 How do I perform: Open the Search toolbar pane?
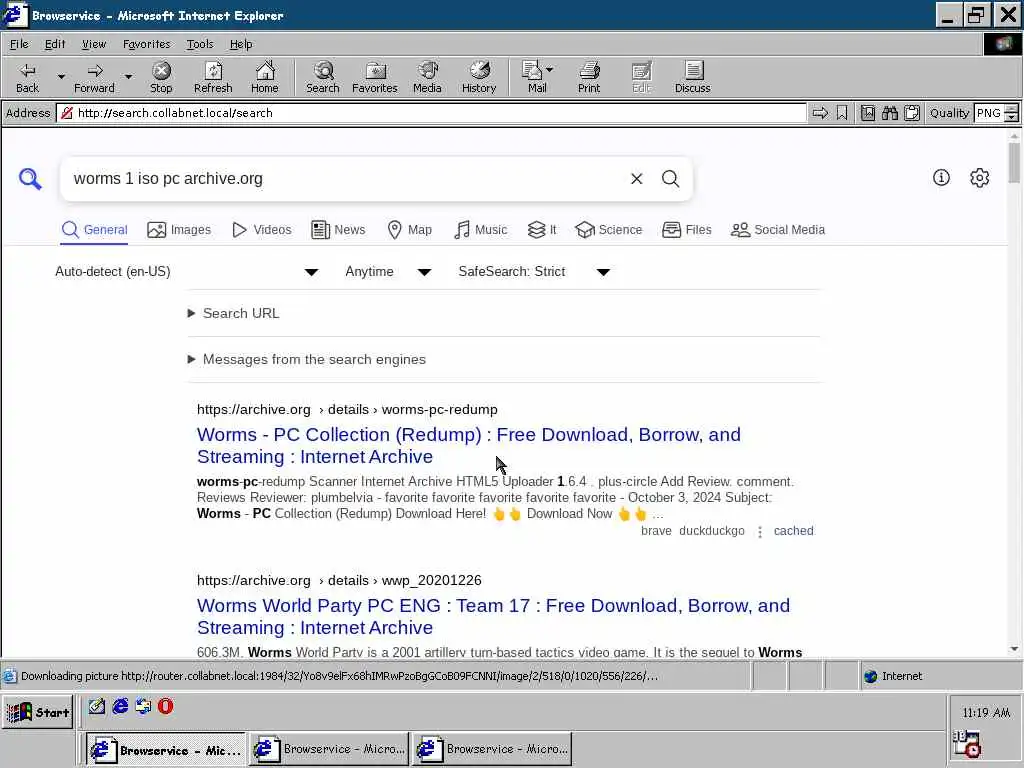pyautogui.click(x=323, y=78)
